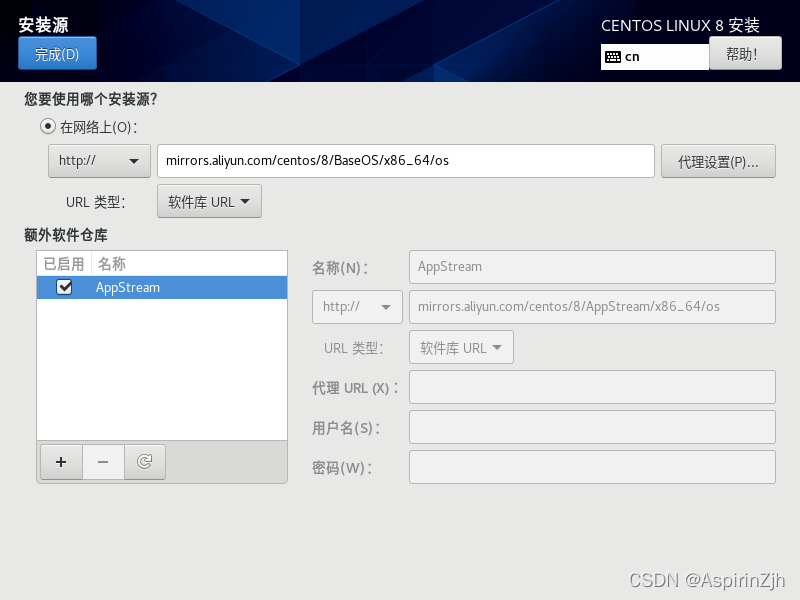800x600 pixels.
Task: Click the minus icon to remove repository
Action: [103, 462]
